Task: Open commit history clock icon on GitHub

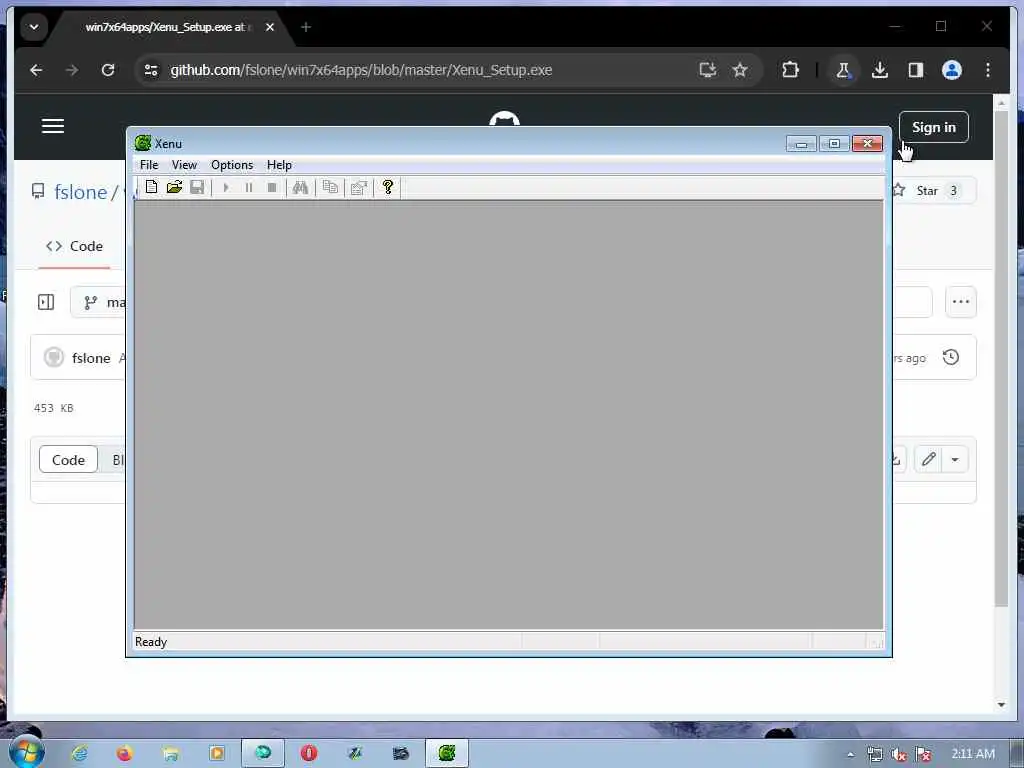Action: tap(951, 357)
